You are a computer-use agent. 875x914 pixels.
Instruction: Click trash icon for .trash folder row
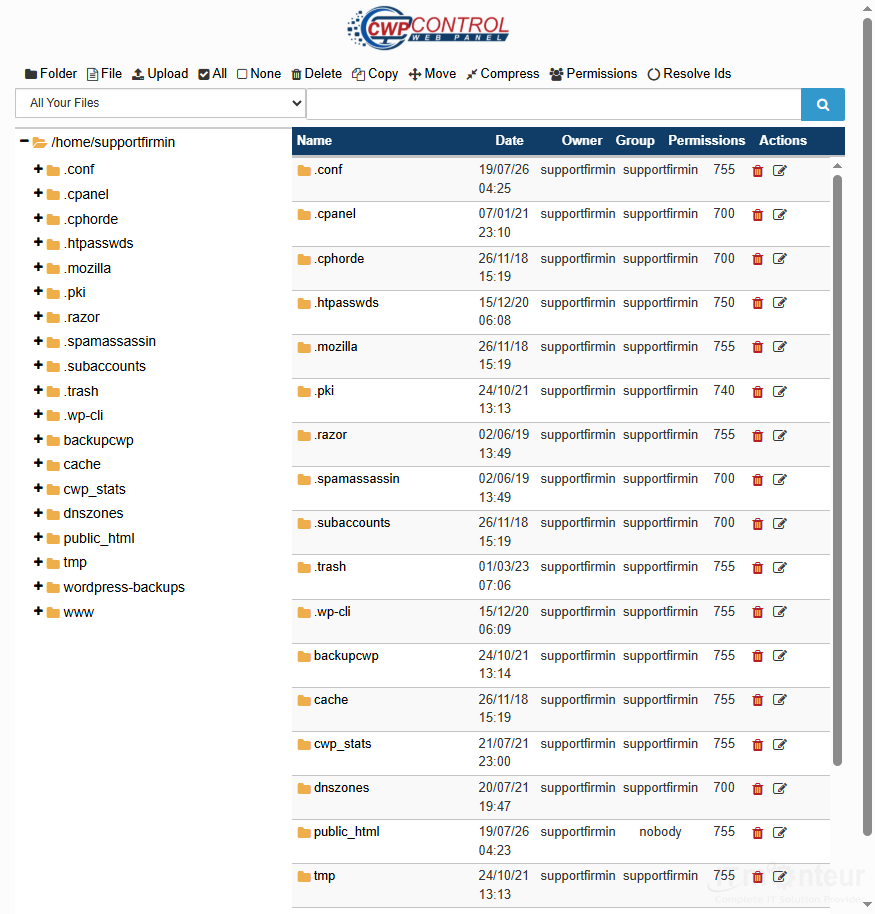pyautogui.click(x=757, y=568)
